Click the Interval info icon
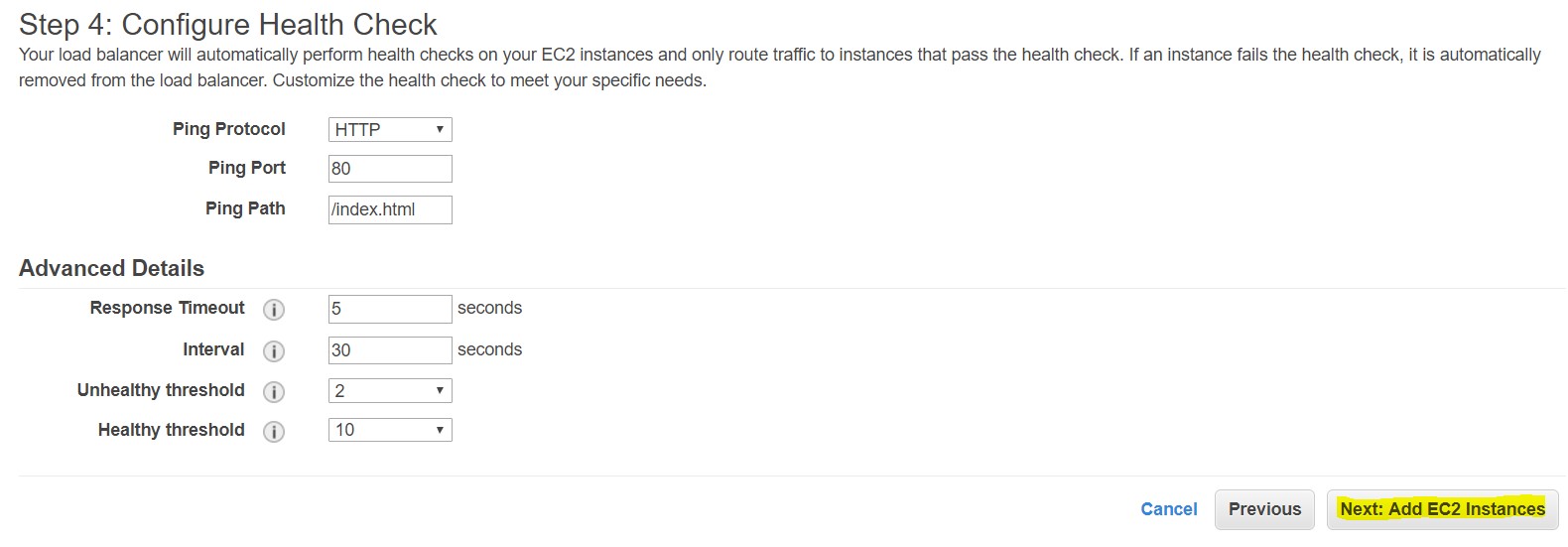The width and height of the screenshot is (1568, 547). [x=274, y=351]
